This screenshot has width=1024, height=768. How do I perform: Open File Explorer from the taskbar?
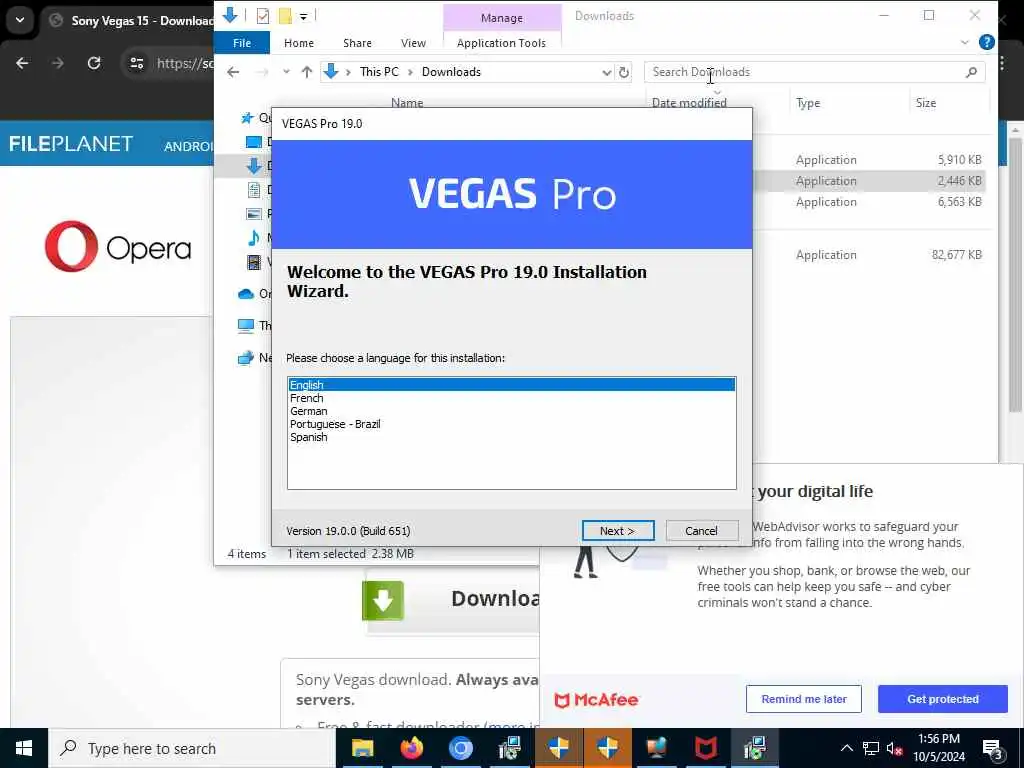(362, 748)
